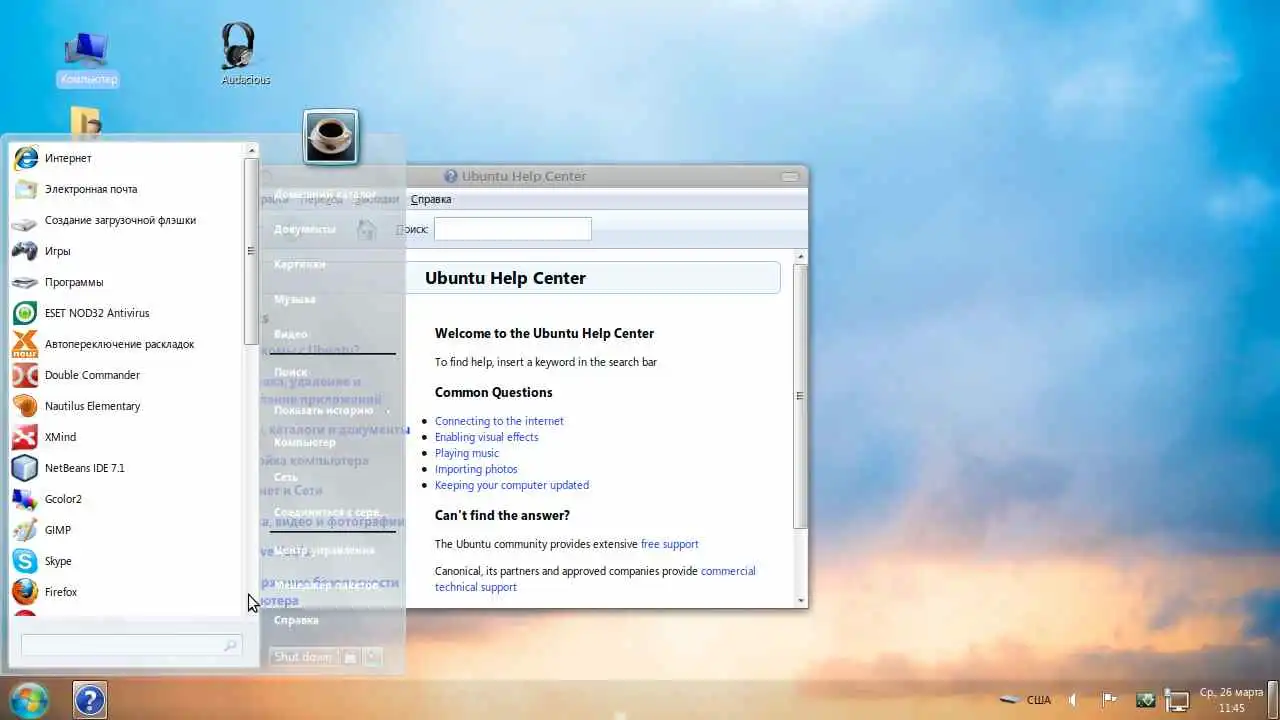This screenshot has width=1280, height=720.
Task: Open Nautilus Elementary file manager
Action: (x=128, y=406)
